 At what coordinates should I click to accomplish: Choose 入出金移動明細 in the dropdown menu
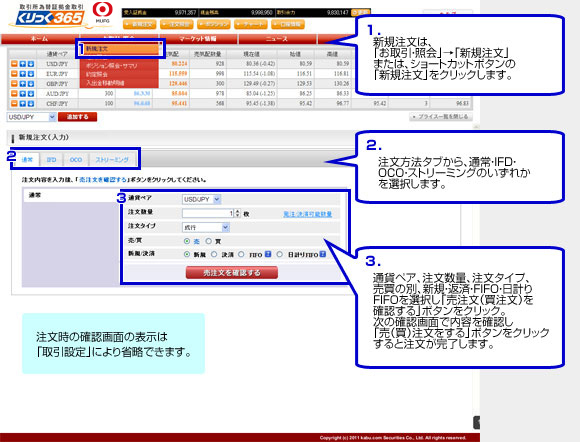coord(119,83)
